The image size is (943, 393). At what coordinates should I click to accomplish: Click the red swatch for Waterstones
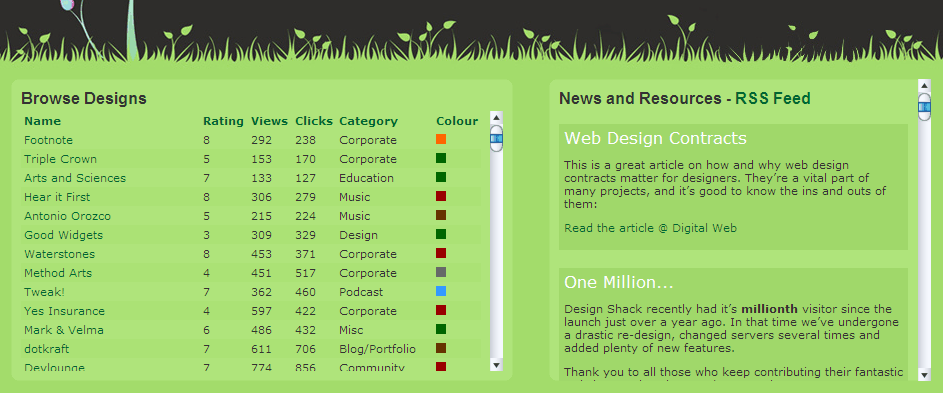click(x=441, y=253)
